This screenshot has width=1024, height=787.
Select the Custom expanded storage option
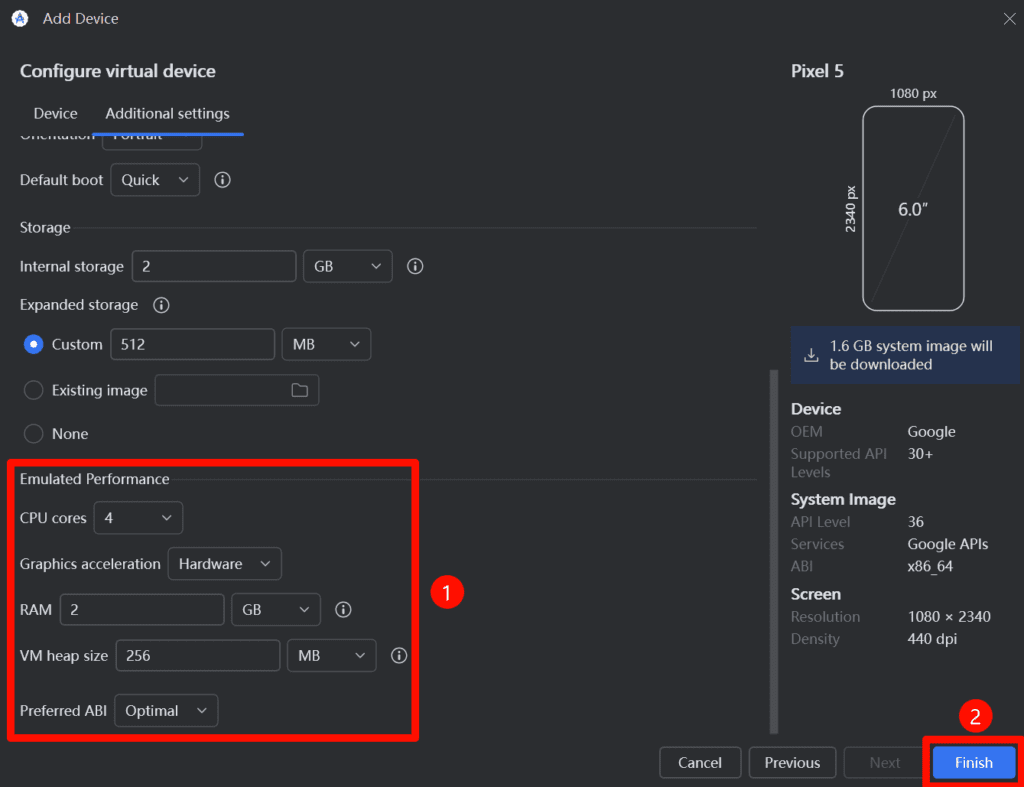34,344
